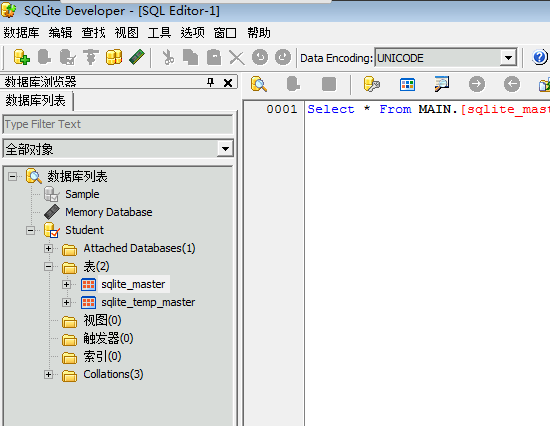This screenshot has width=550, height=426.
Task: Click the Delete X icon in toolbar
Action: (x=237, y=58)
